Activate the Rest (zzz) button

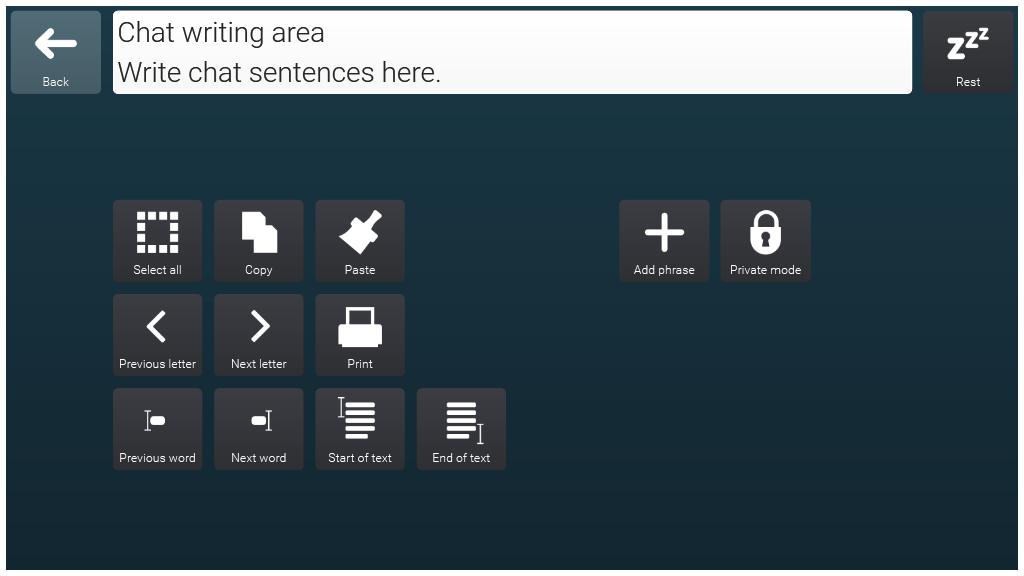(967, 52)
